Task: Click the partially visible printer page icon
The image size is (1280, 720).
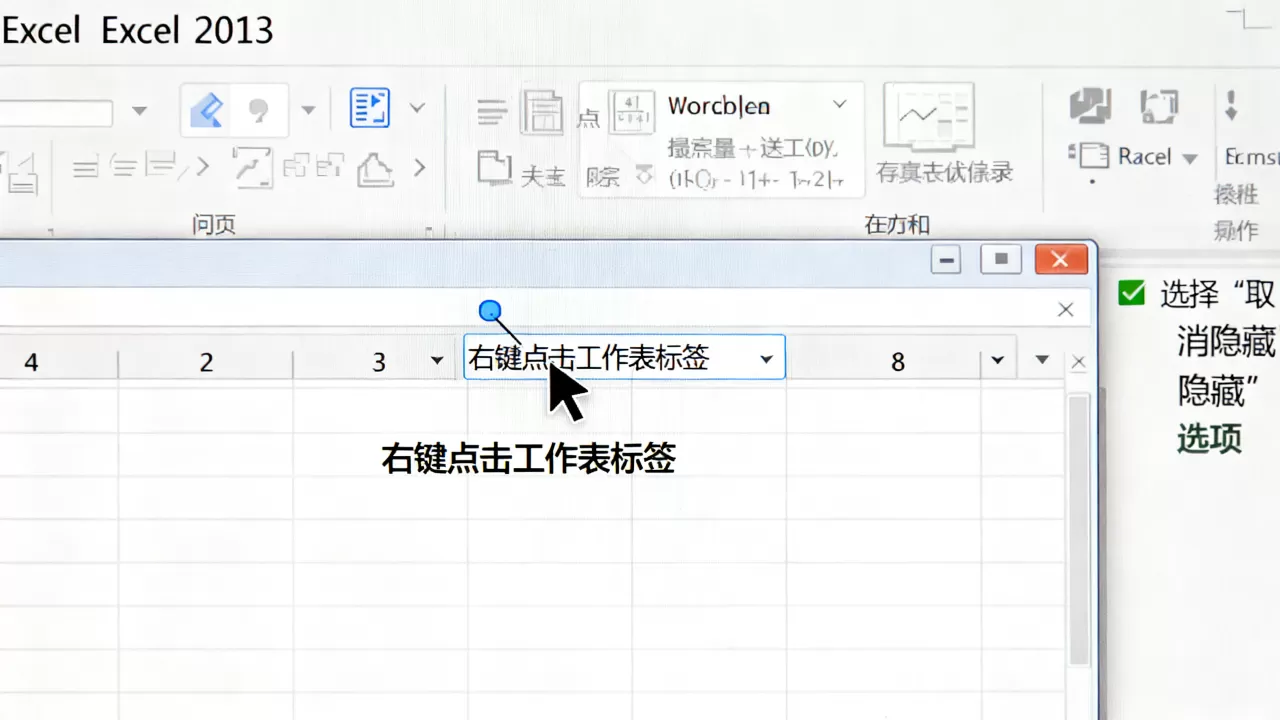Action: click(x=19, y=172)
